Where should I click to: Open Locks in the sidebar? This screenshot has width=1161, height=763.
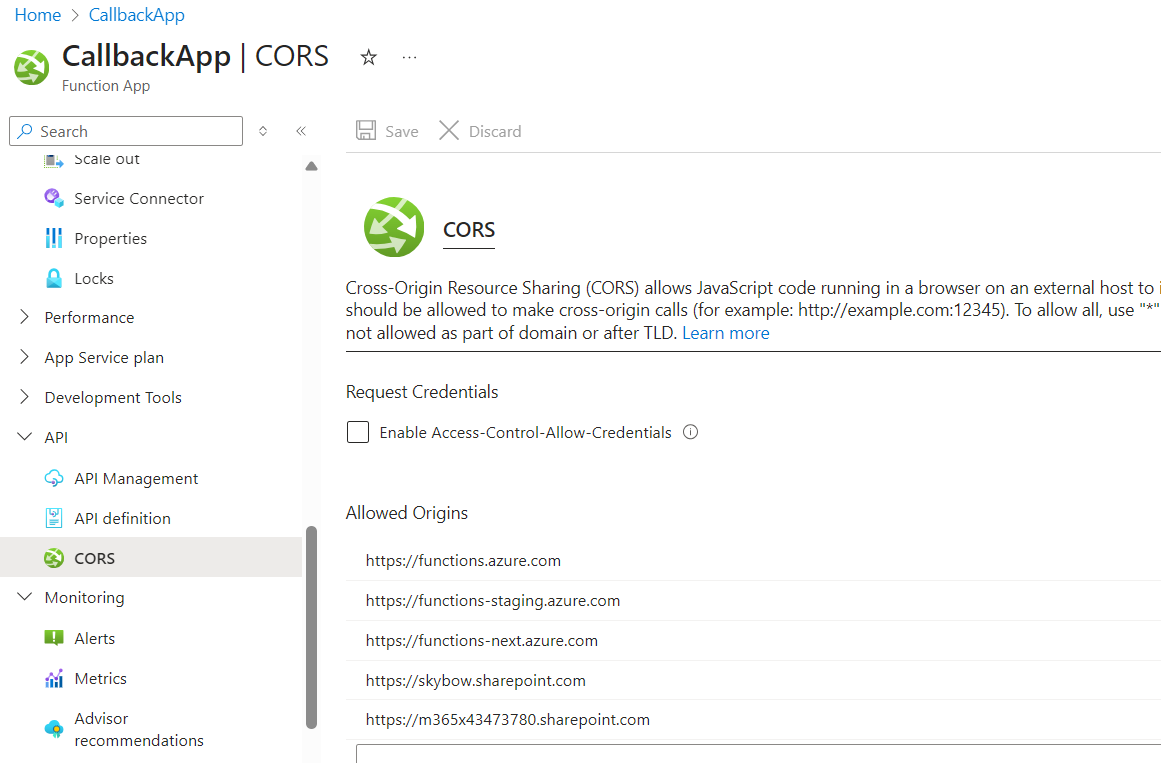94,278
